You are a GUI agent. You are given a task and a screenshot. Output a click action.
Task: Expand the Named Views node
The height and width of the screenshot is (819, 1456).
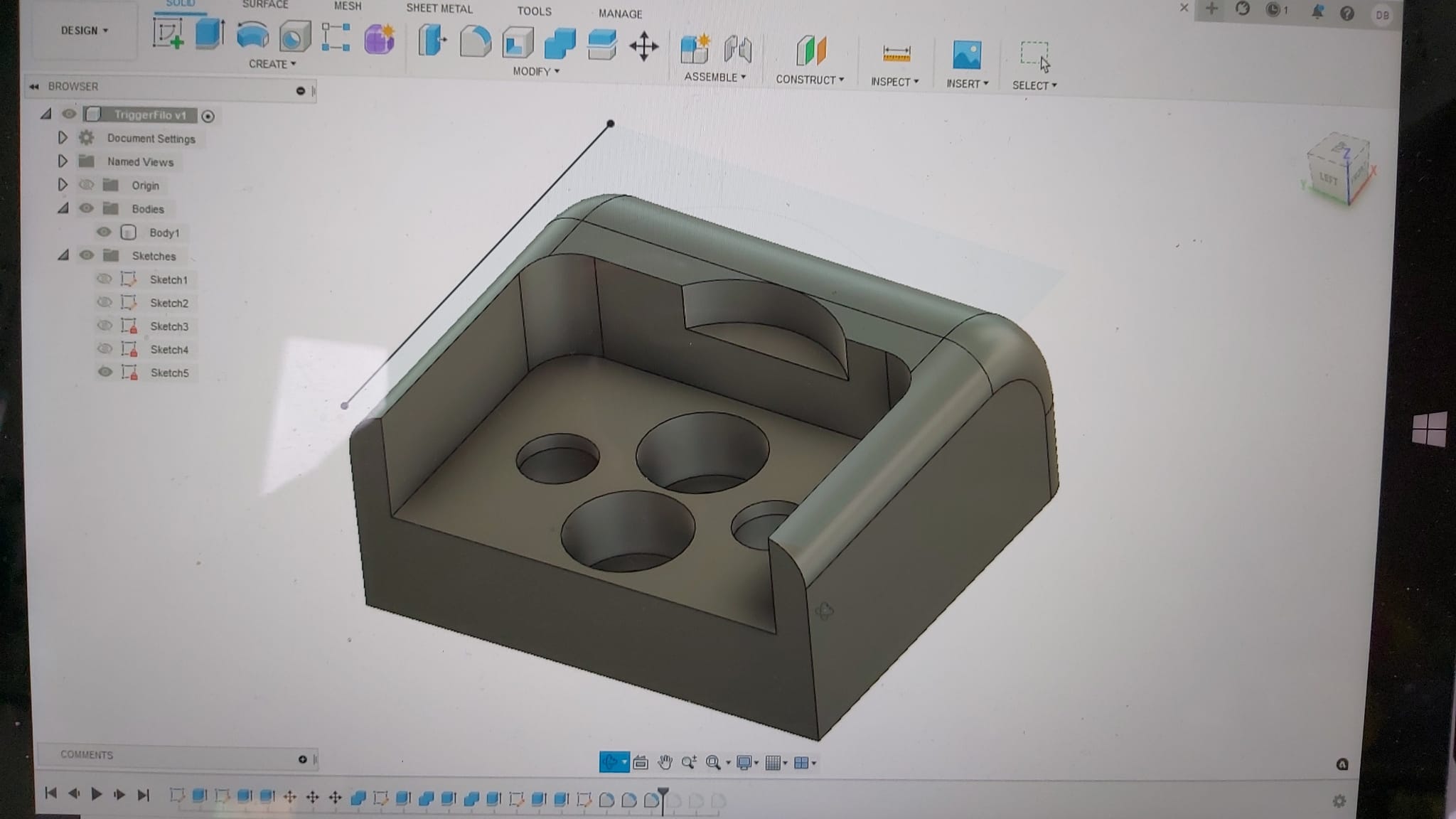tap(63, 161)
